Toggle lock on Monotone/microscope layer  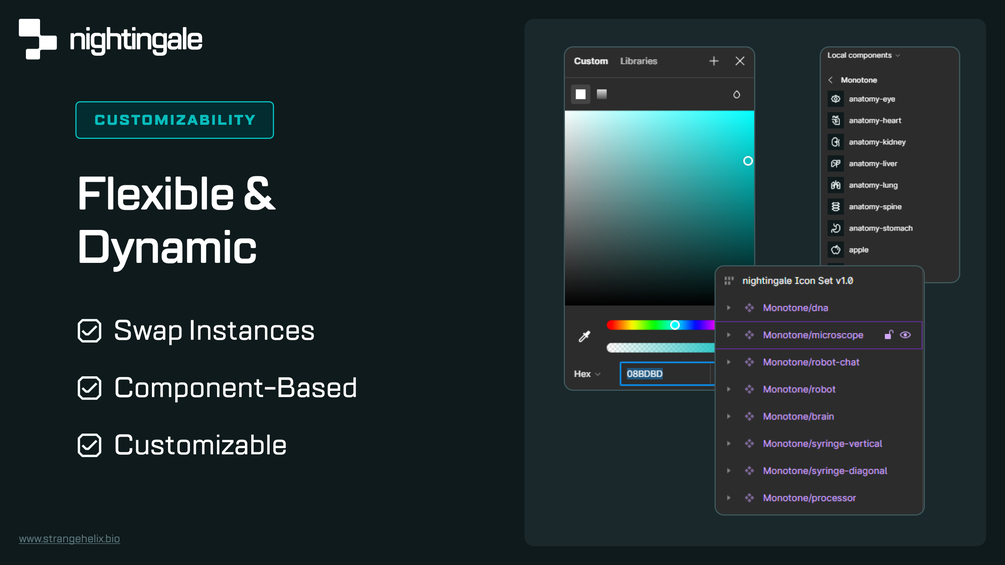[x=888, y=335]
